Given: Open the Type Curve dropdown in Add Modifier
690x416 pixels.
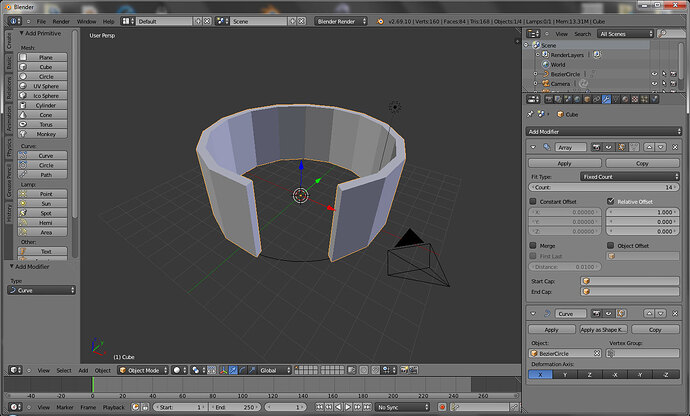Looking at the screenshot, I should click(x=42, y=290).
